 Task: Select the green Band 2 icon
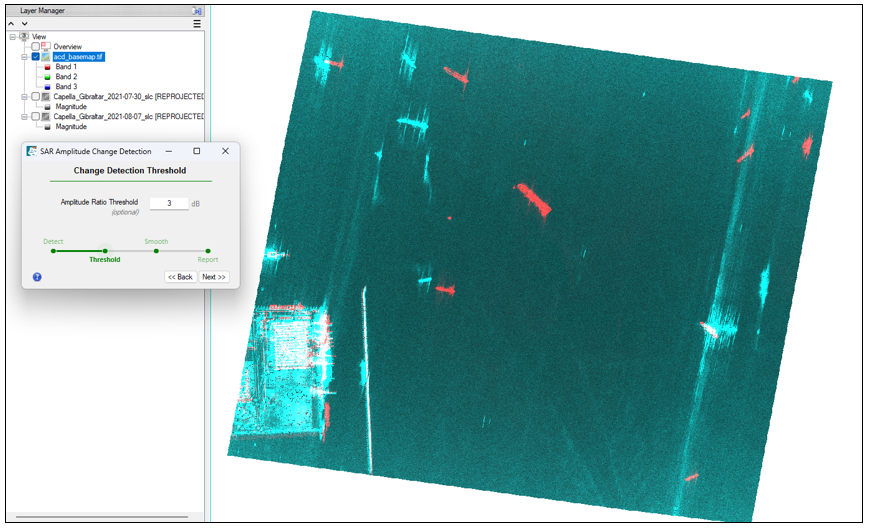point(46,77)
